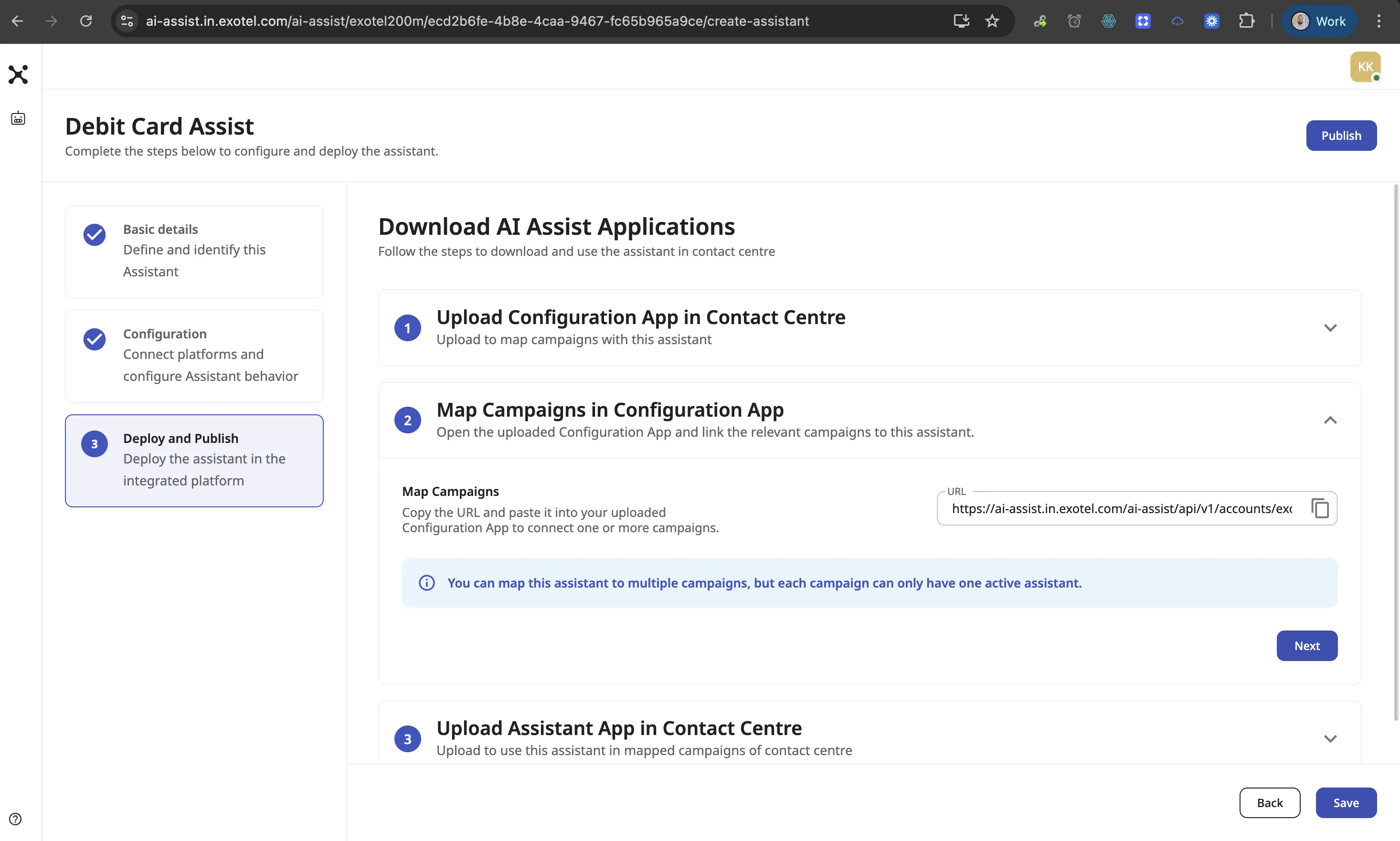Reload the page

(85, 21)
